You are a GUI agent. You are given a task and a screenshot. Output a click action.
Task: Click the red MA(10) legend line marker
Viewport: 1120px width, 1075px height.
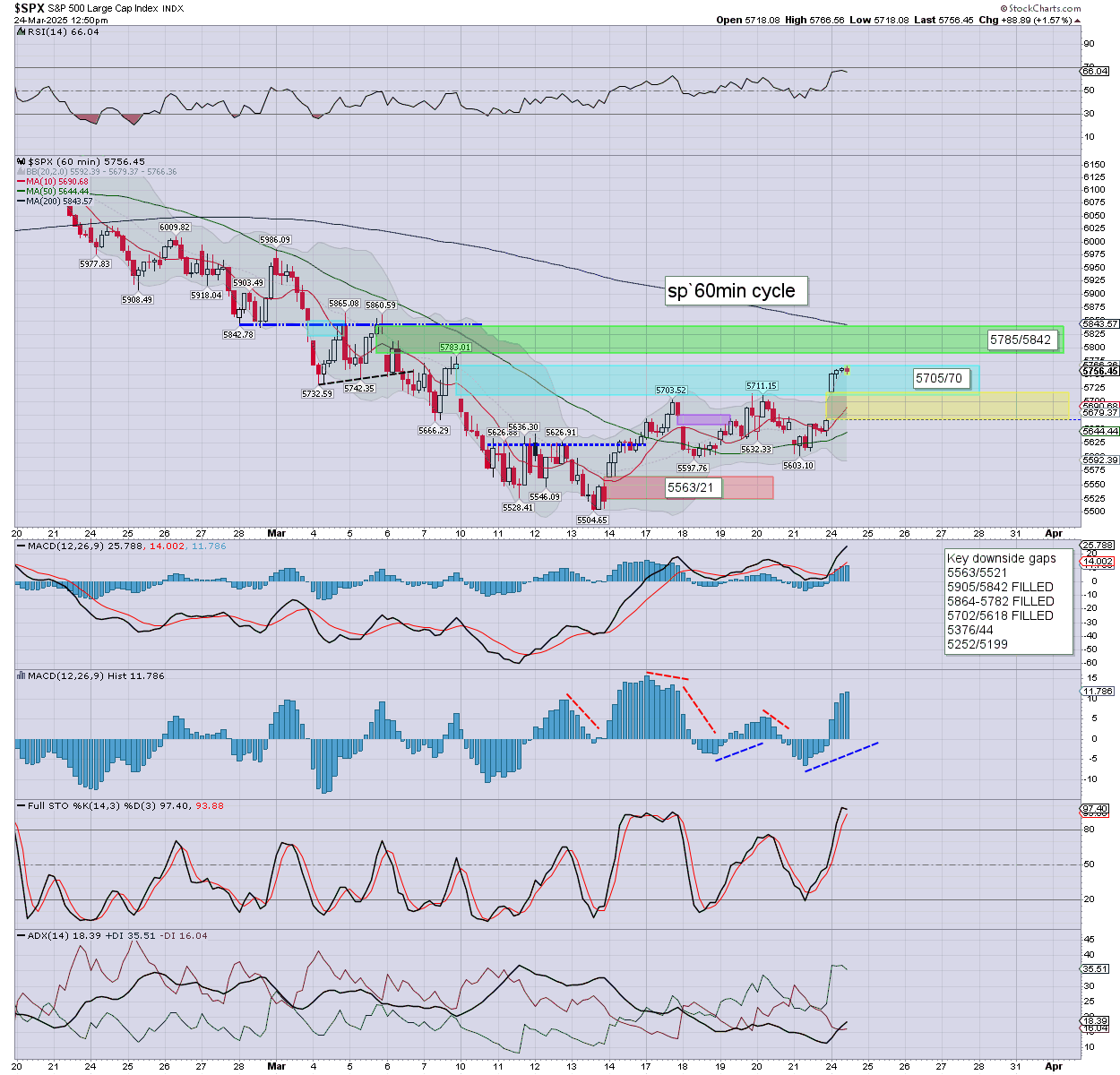pos(21,182)
